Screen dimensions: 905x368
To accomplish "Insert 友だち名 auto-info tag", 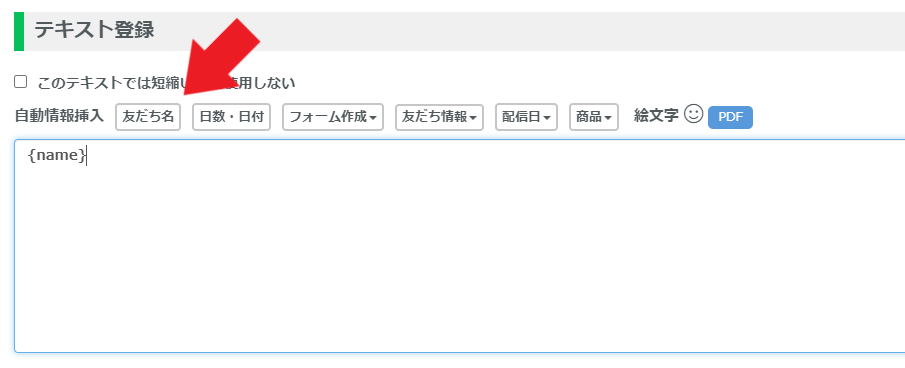I will point(148,117).
